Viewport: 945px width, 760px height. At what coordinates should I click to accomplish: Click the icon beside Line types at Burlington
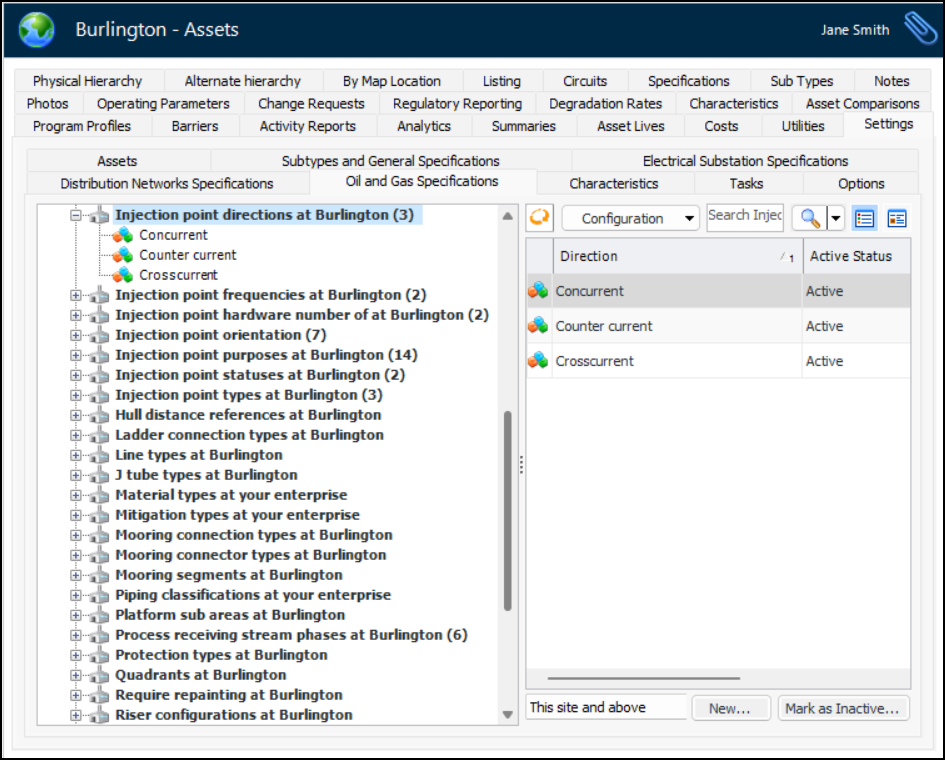tap(99, 455)
